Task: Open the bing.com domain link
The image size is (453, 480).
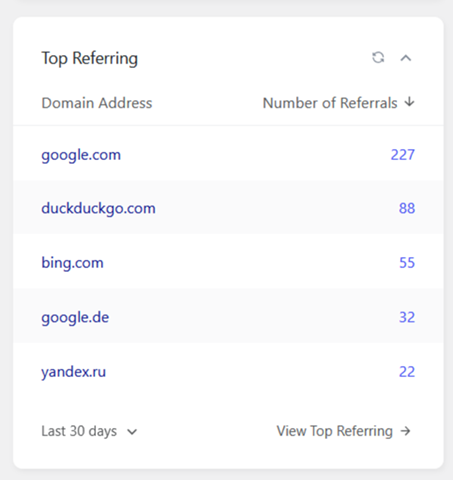Action: (72, 263)
